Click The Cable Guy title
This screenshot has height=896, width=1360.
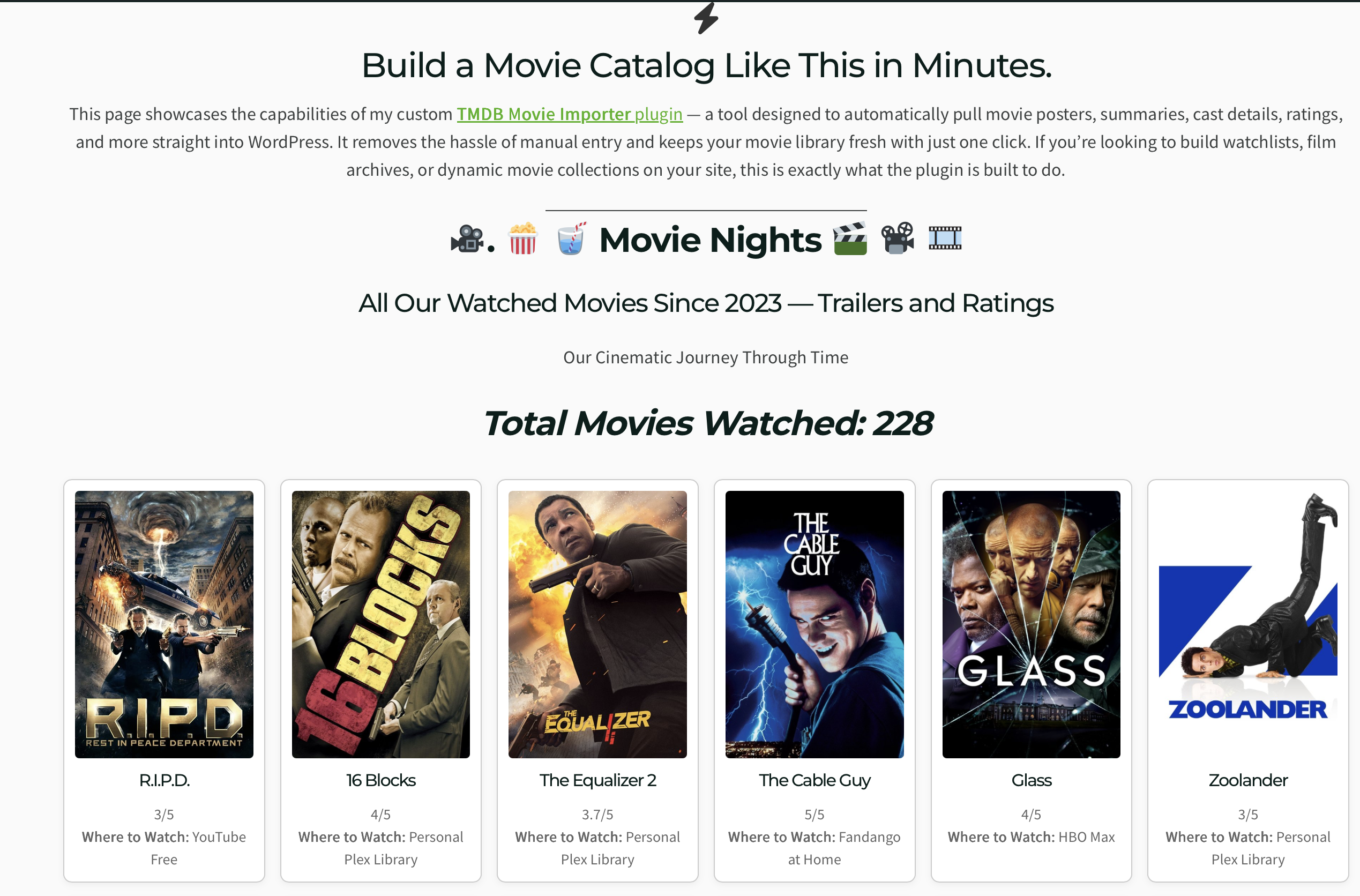pyautogui.click(x=814, y=781)
